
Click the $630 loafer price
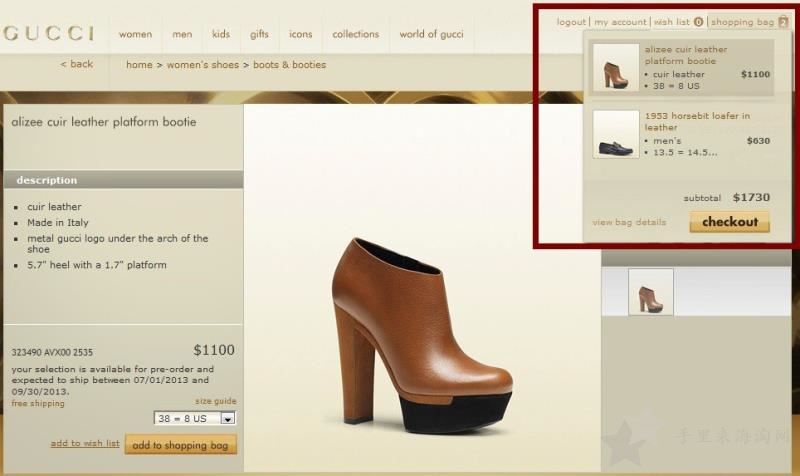coord(758,141)
